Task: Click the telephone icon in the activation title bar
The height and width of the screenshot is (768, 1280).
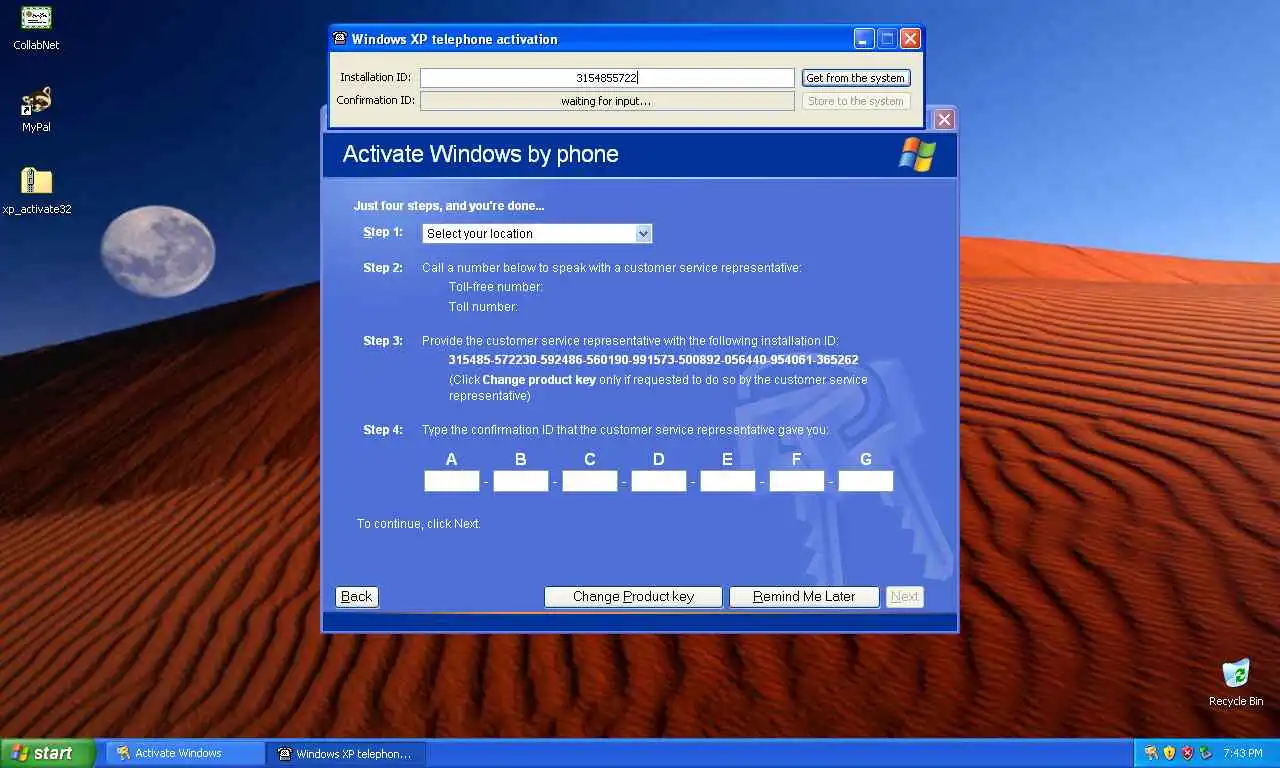Action: point(340,39)
